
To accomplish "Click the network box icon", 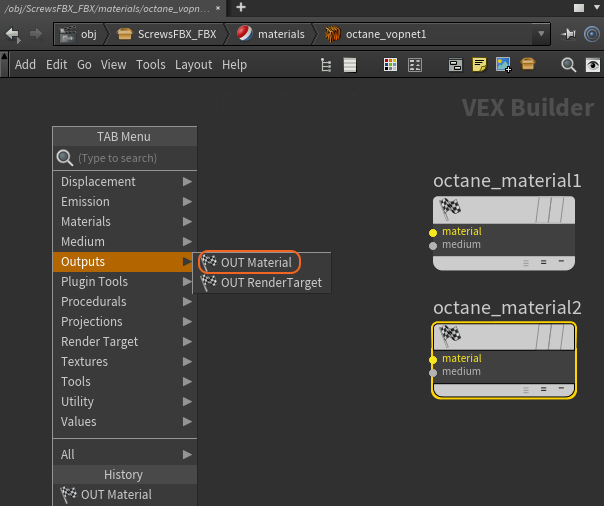I will point(455,65).
